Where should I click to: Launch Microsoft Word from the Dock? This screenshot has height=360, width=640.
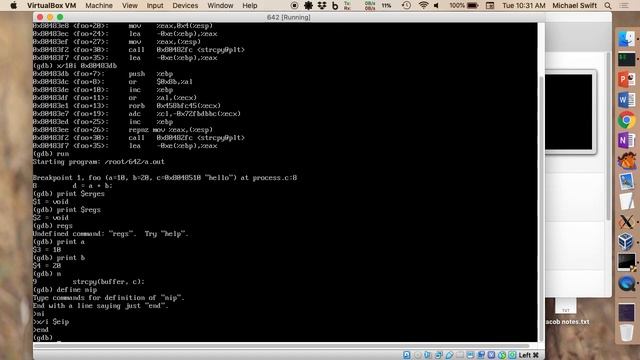[x=627, y=100]
